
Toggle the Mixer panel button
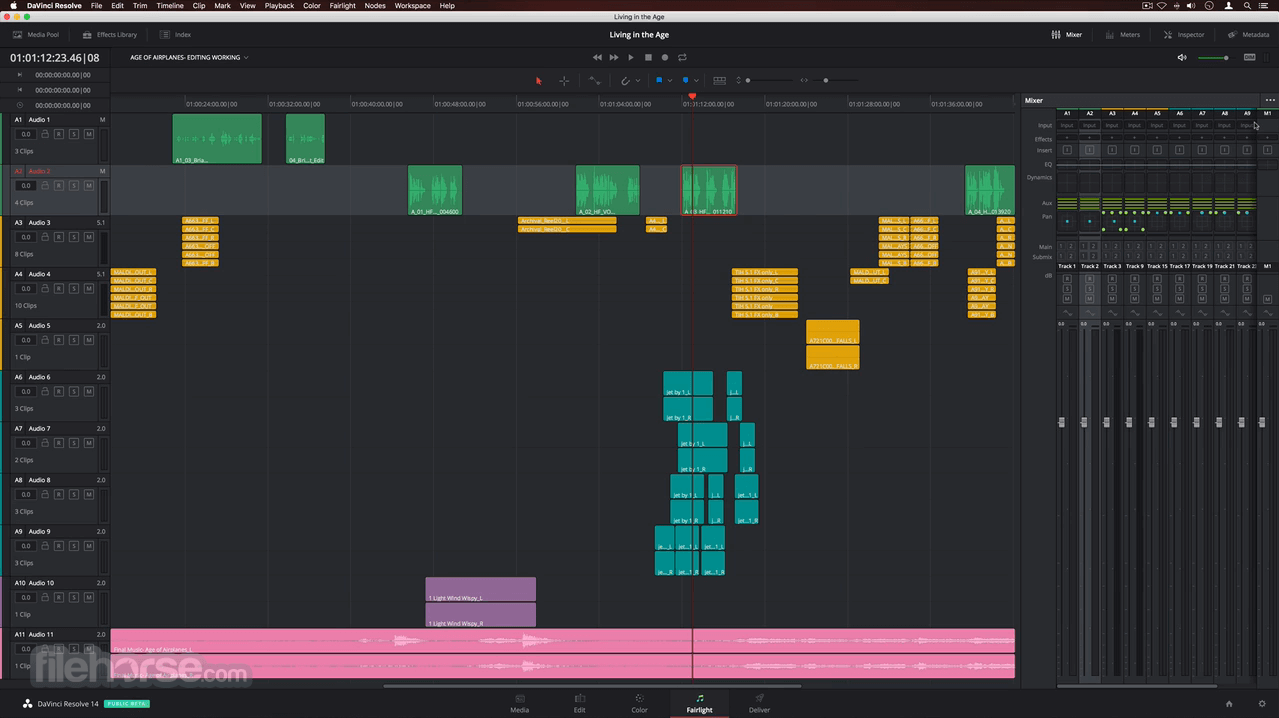click(x=1066, y=34)
